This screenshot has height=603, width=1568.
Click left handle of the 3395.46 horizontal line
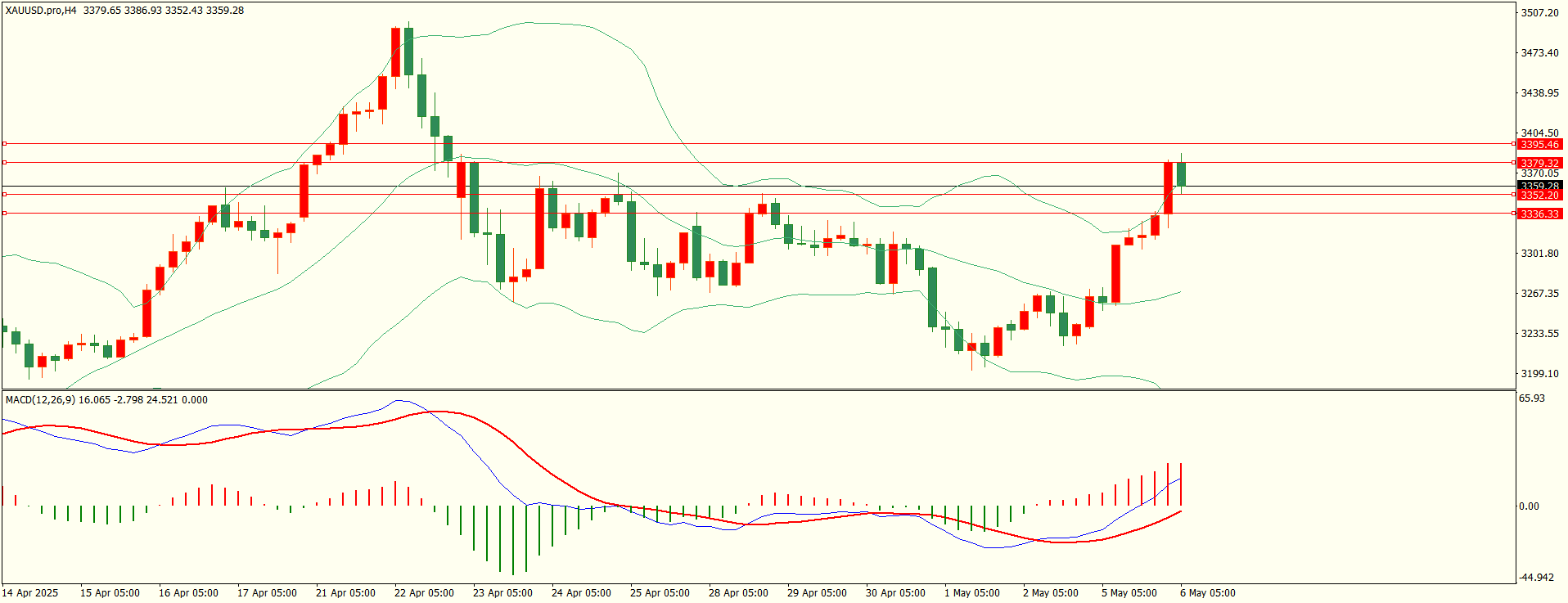[x=4, y=144]
